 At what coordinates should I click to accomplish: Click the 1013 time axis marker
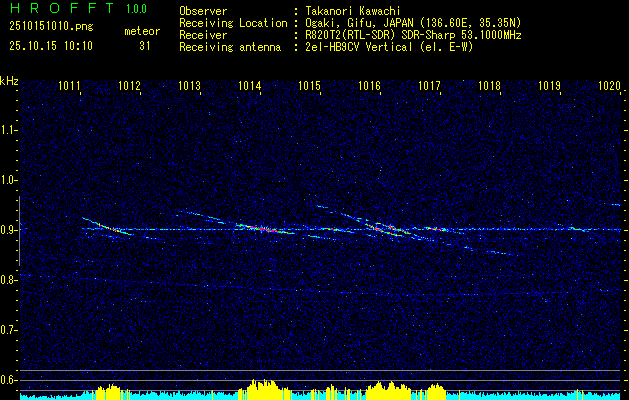click(x=189, y=85)
